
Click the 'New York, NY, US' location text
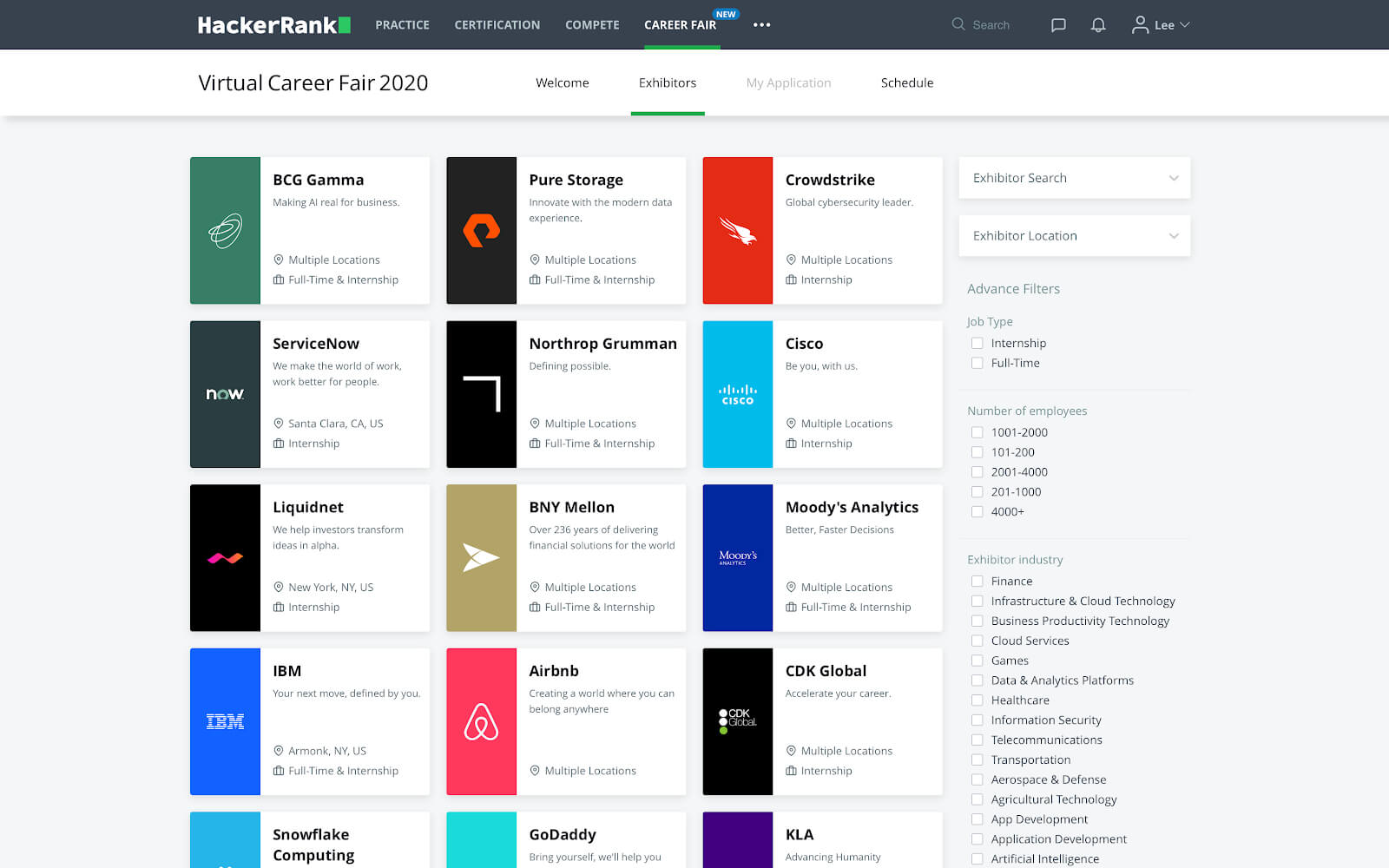click(x=331, y=588)
